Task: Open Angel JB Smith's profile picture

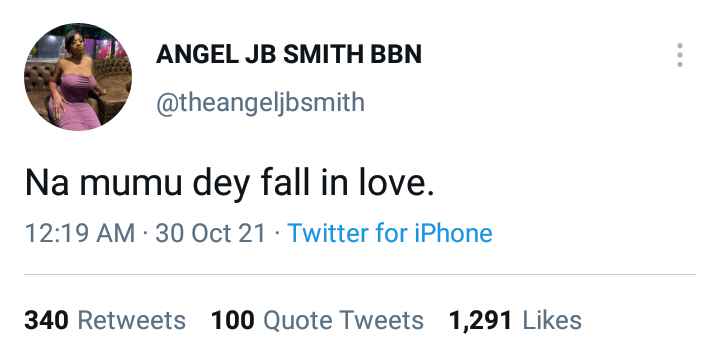Action: (78, 77)
